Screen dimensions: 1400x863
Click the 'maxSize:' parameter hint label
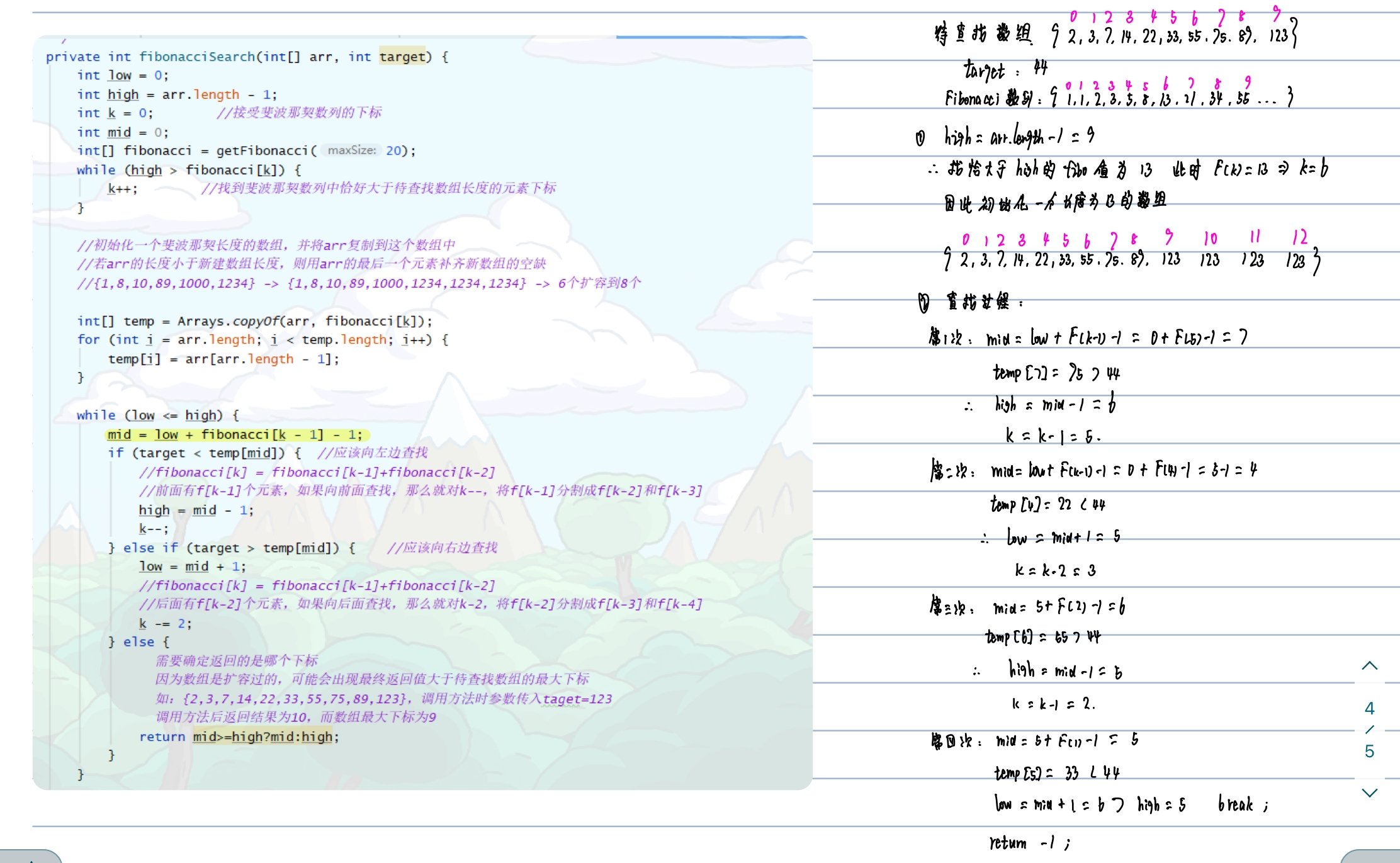point(351,150)
